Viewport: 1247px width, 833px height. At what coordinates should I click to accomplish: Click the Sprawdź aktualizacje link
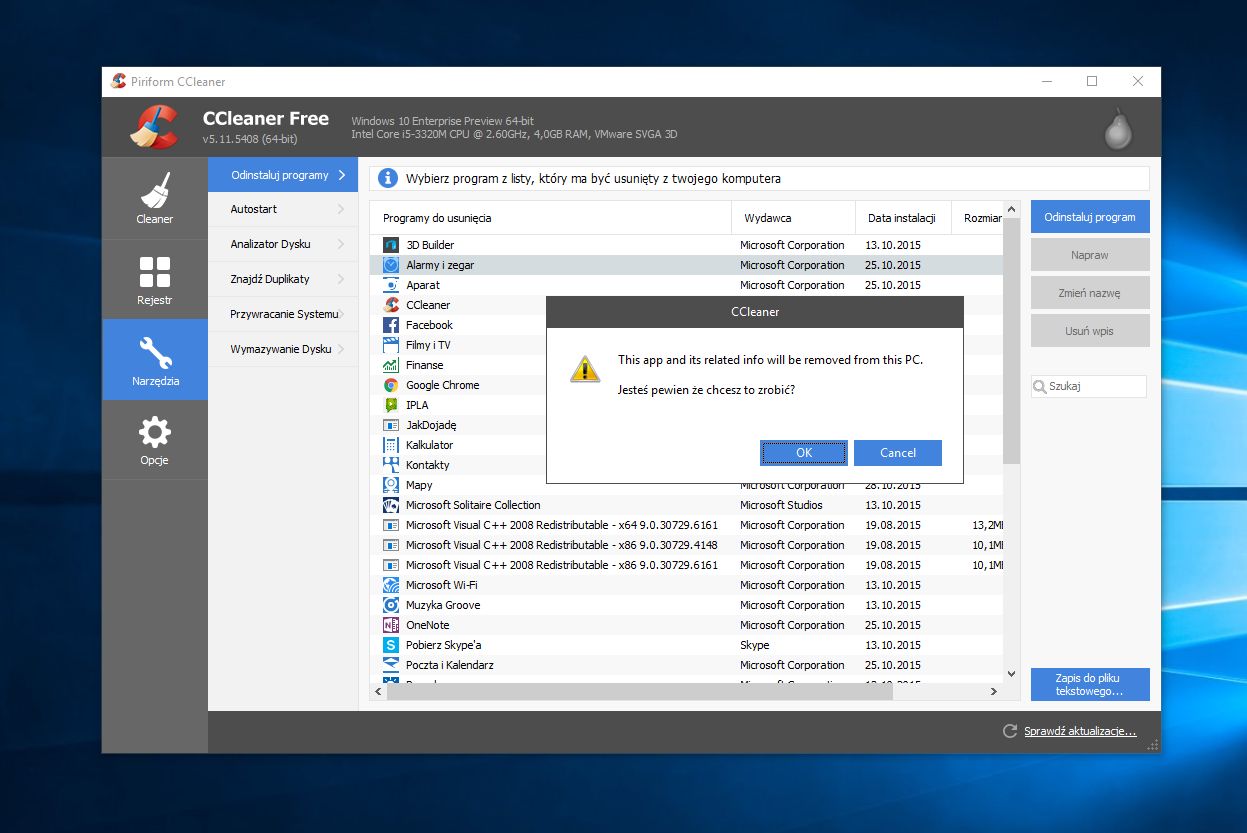(x=1079, y=731)
